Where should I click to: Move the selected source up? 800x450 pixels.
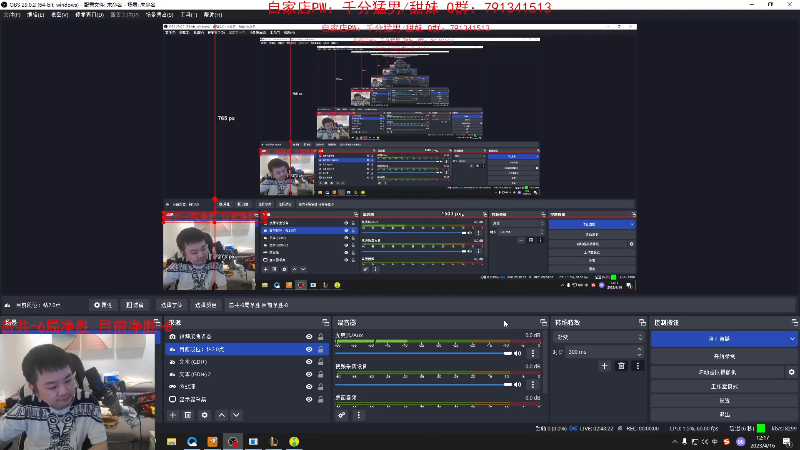[221, 415]
